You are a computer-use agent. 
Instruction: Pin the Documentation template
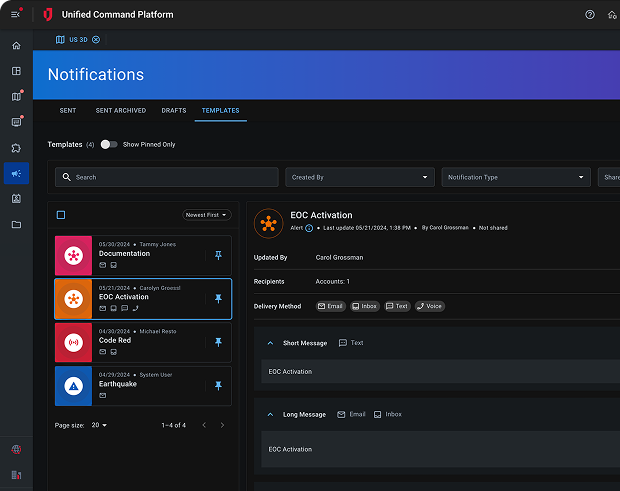[x=219, y=256]
